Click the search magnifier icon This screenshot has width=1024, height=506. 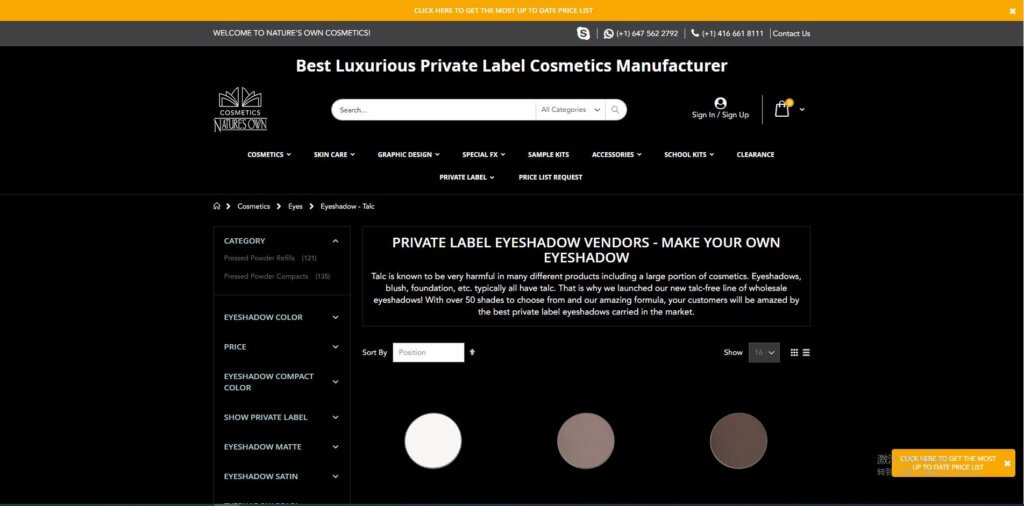point(615,110)
